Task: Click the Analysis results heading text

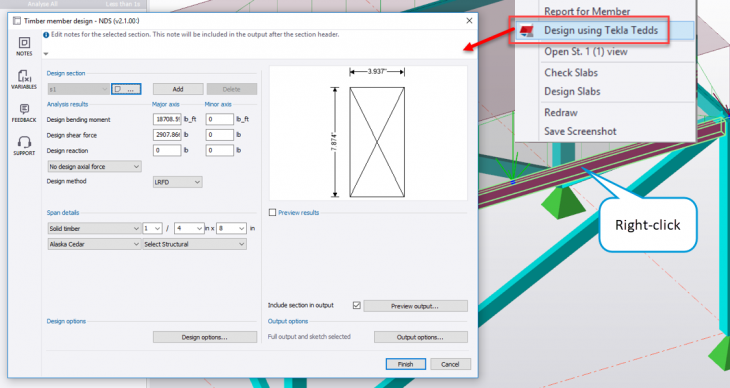Action: point(67,104)
